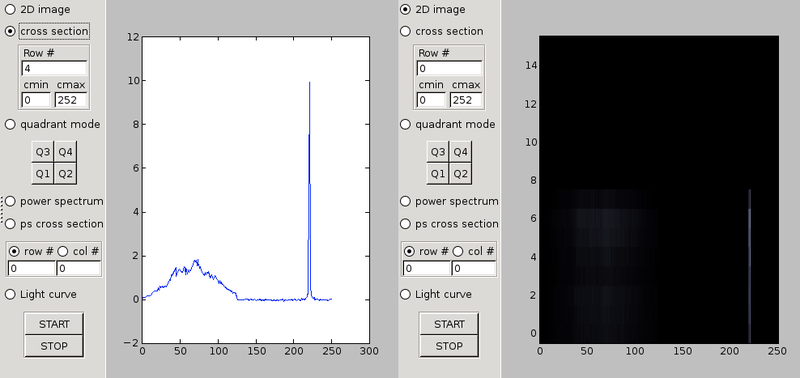The image size is (800, 378).
Task: Select ps cross section radio in right panel
Action: 405,223
